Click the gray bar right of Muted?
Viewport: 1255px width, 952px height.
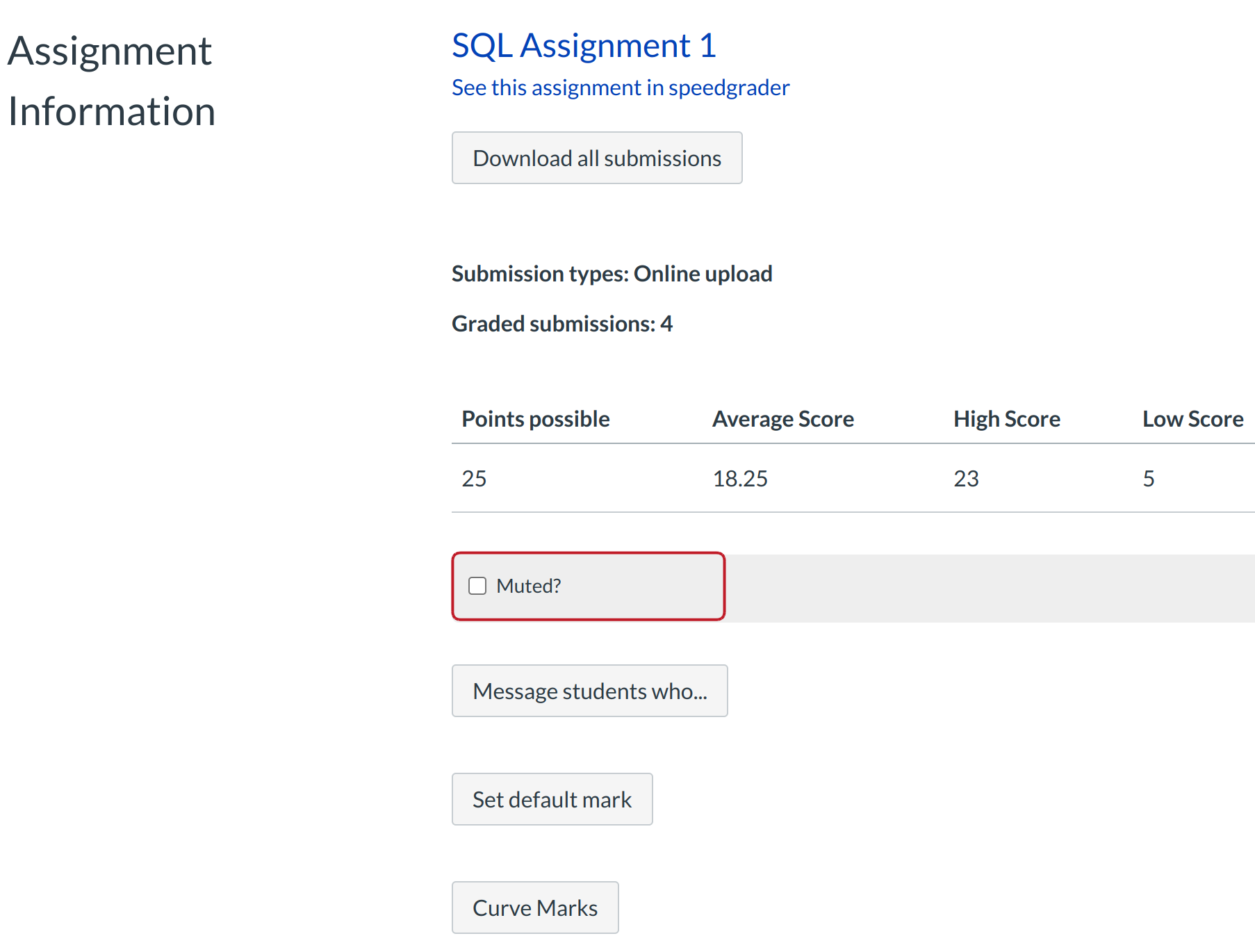coord(987,588)
